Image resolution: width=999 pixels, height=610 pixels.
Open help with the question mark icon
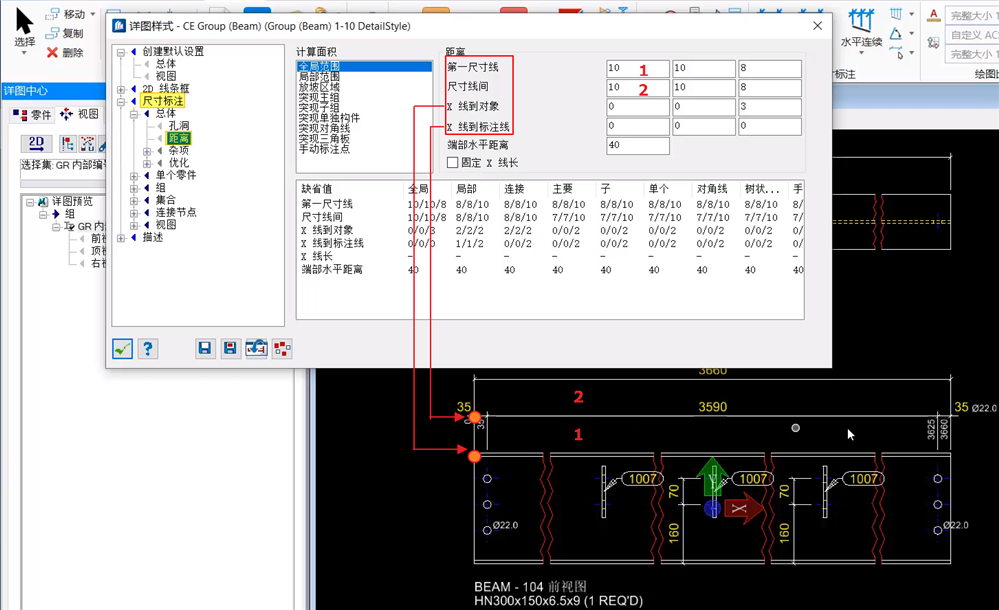(148, 348)
